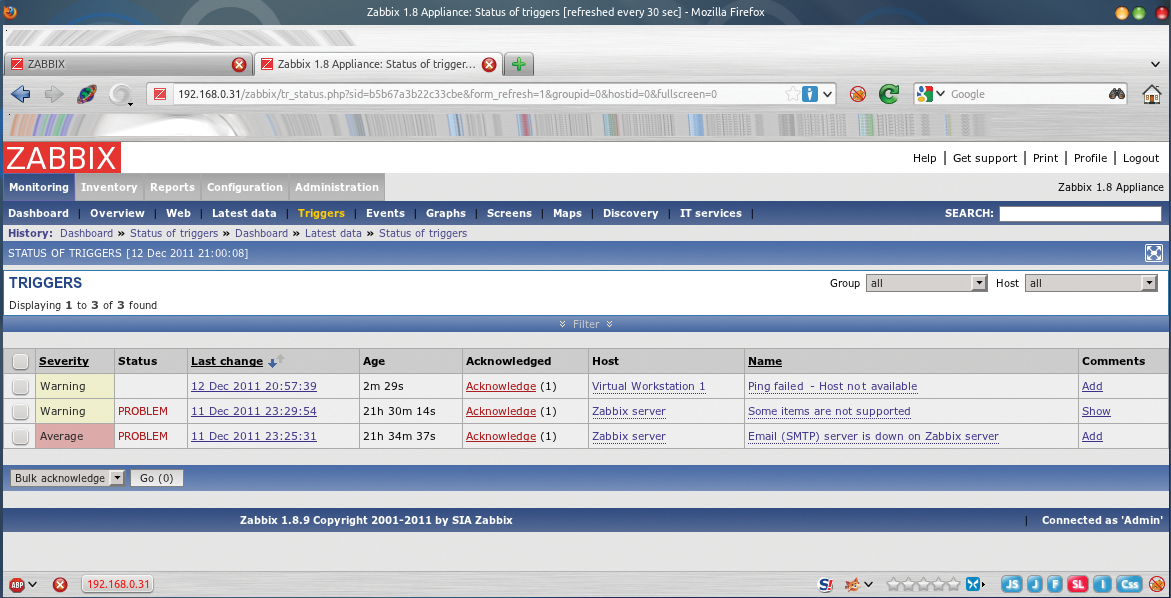Click the Logout link
Image resolution: width=1171 pixels, height=598 pixels.
pos(1141,158)
